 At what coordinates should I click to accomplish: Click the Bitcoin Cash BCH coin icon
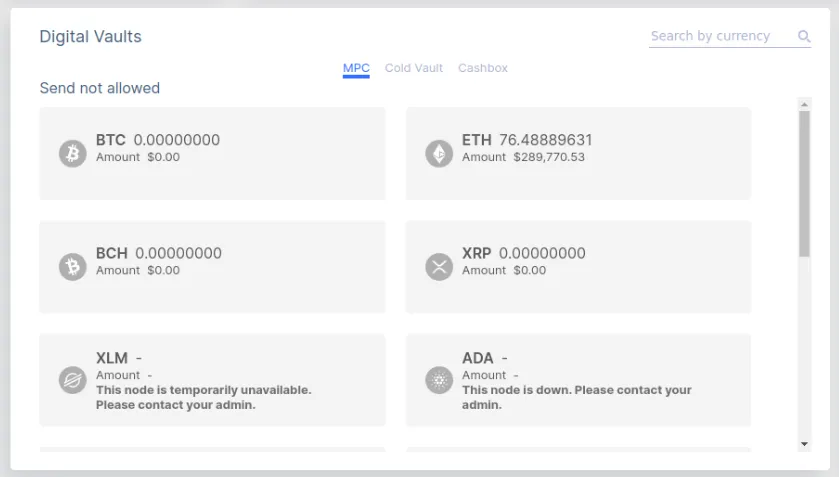click(73, 267)
